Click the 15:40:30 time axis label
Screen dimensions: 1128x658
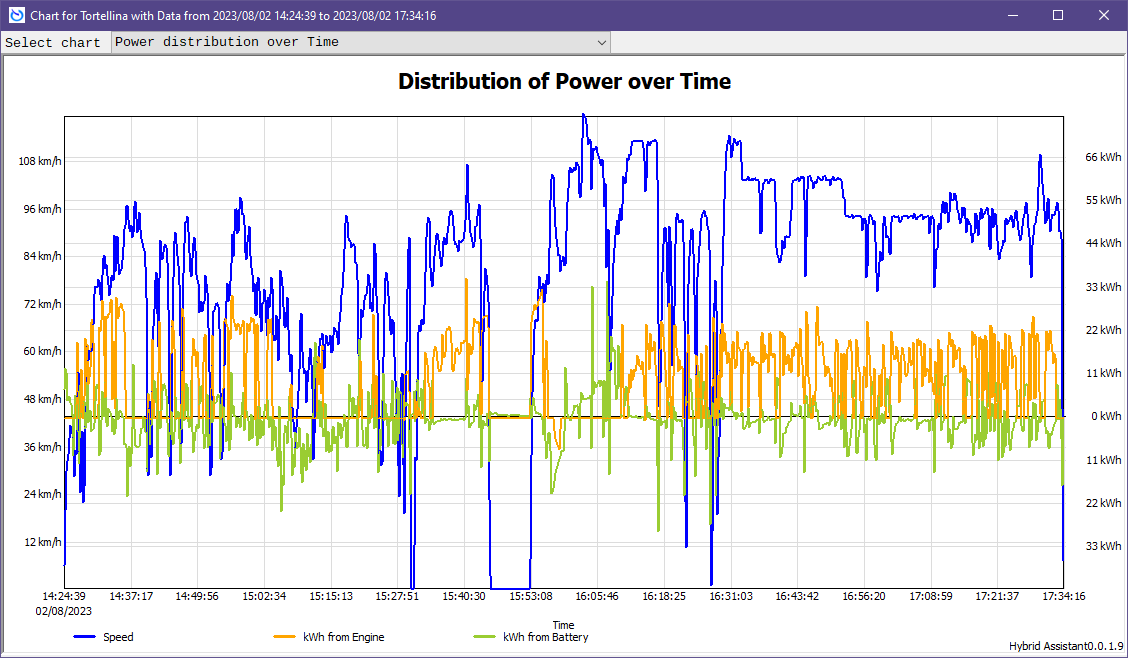click(464, 596)
